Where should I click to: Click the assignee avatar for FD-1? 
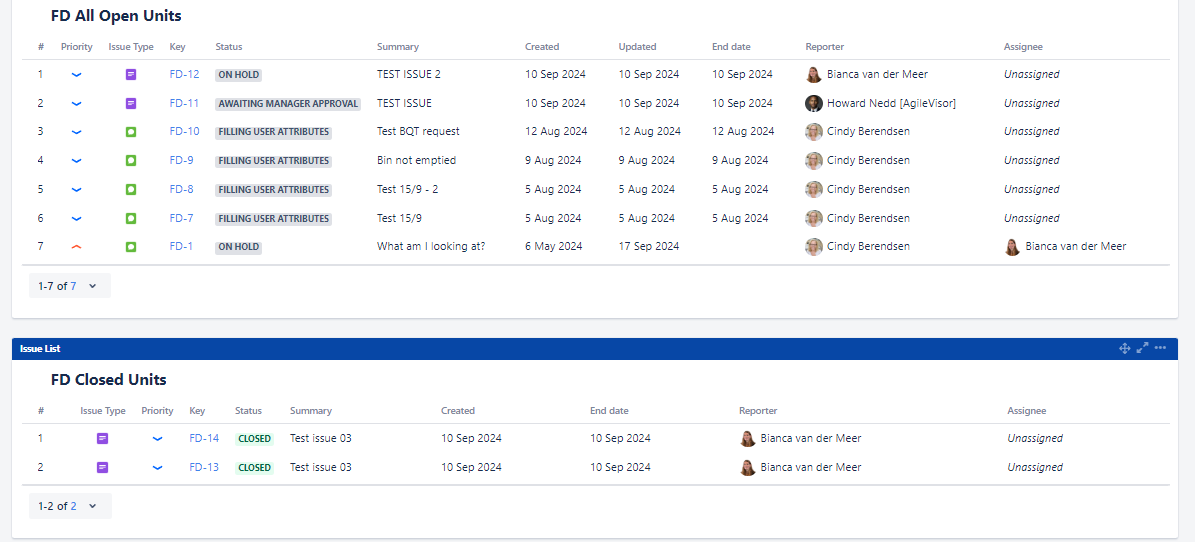[x=1012, y=246]
